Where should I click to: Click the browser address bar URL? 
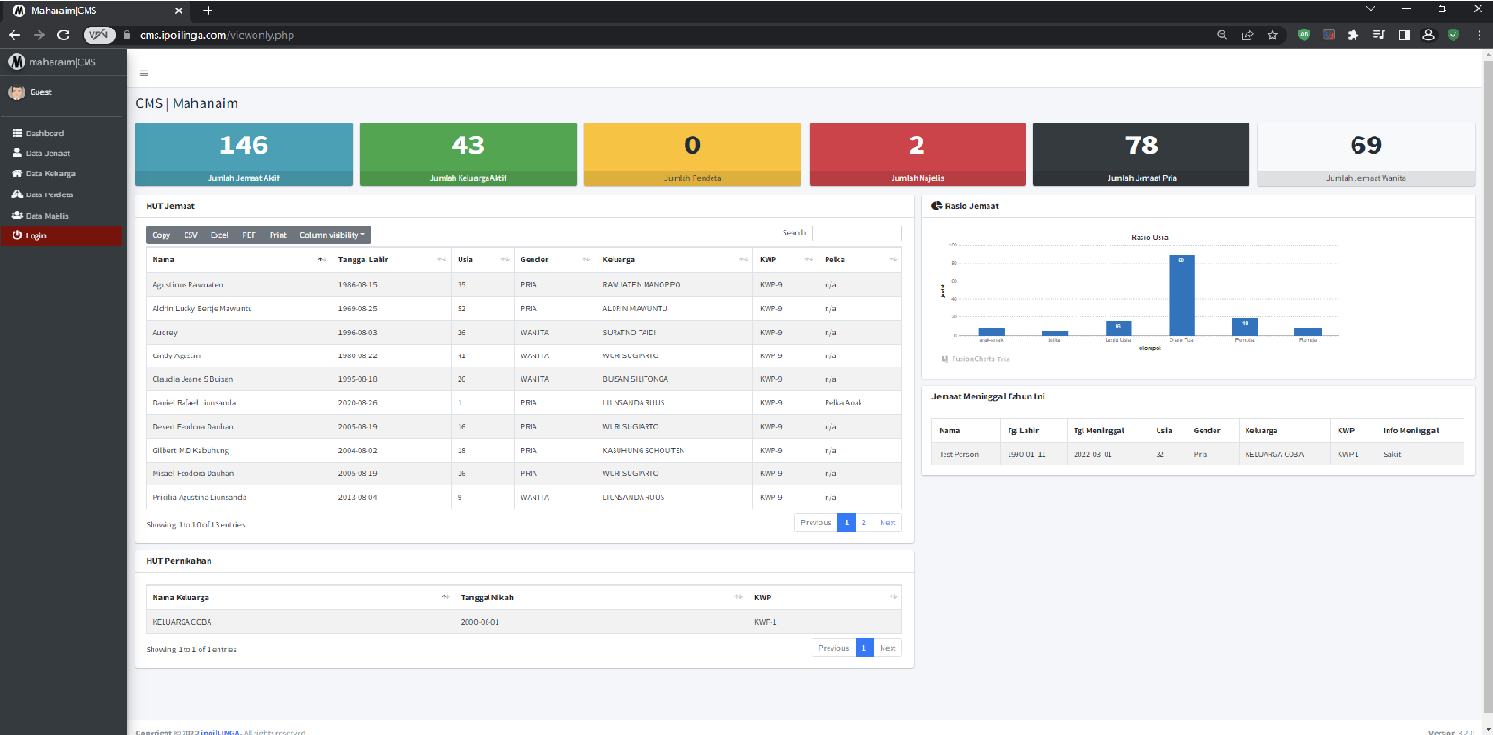click(217, 35)
